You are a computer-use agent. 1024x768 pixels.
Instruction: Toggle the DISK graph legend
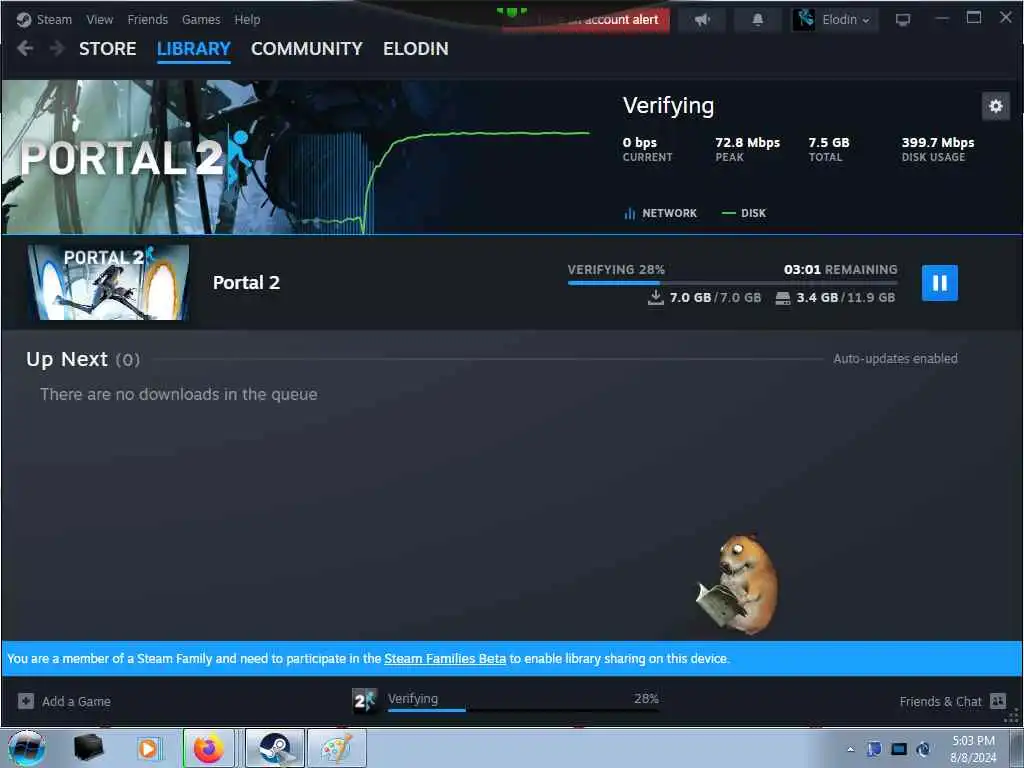pos(744,213)
